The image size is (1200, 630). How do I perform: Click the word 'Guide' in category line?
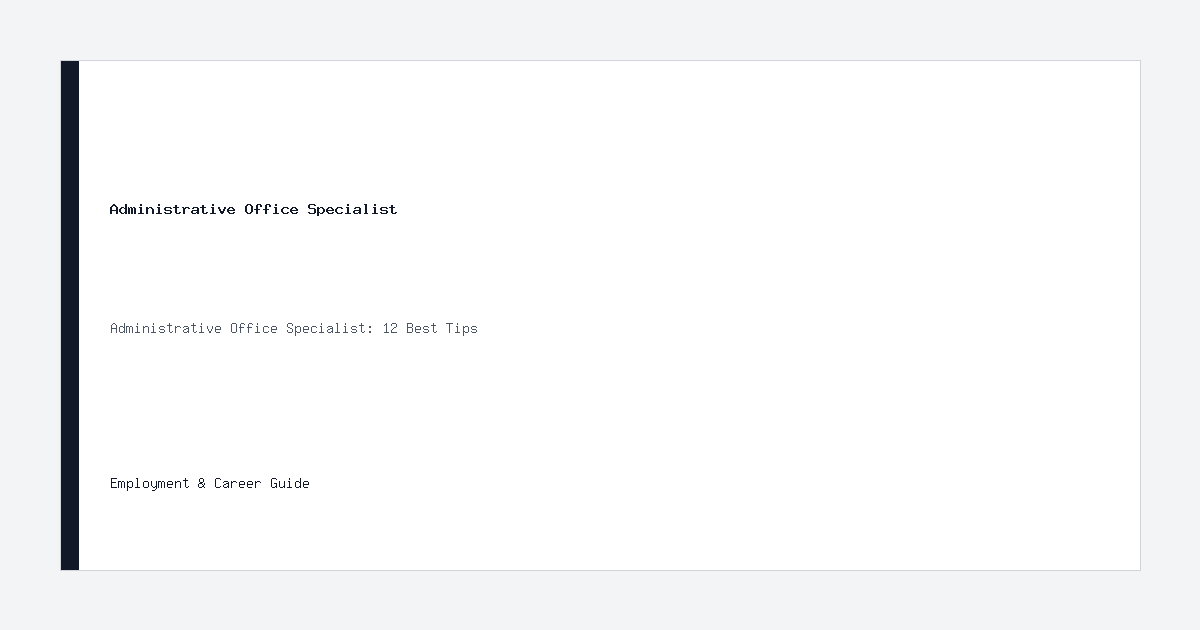click(x=290, y=483)
